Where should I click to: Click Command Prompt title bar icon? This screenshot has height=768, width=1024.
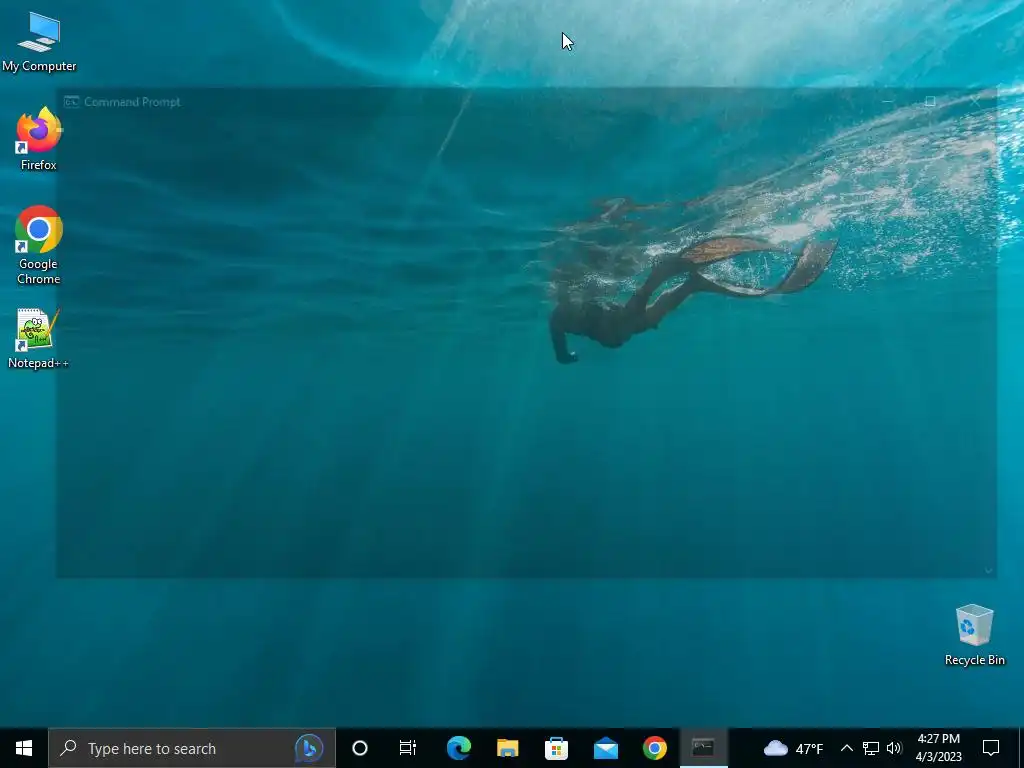[x=71, y=102]
